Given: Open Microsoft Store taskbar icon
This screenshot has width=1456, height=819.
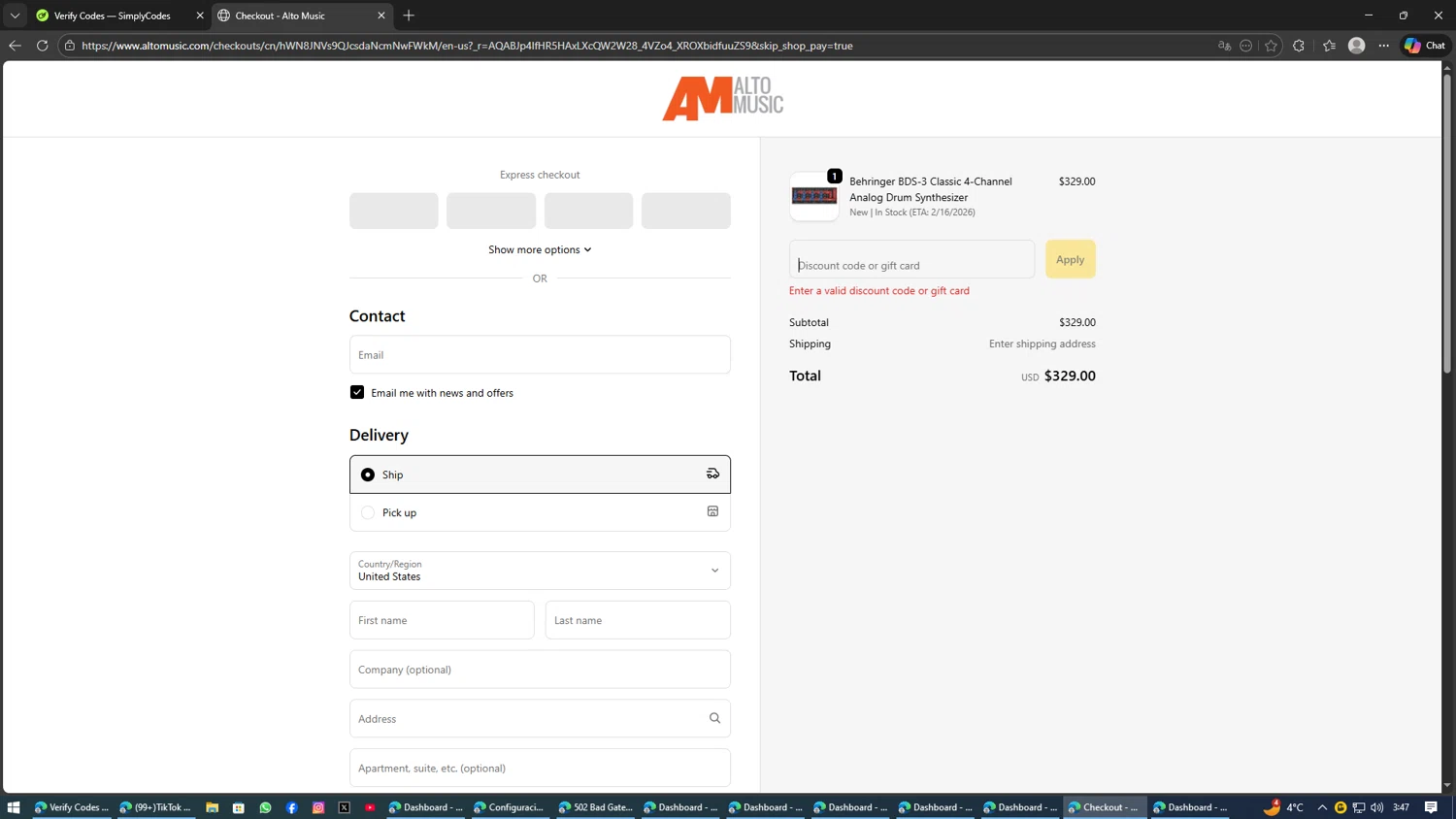Looking at the screenshot, I should coord(238,807).
